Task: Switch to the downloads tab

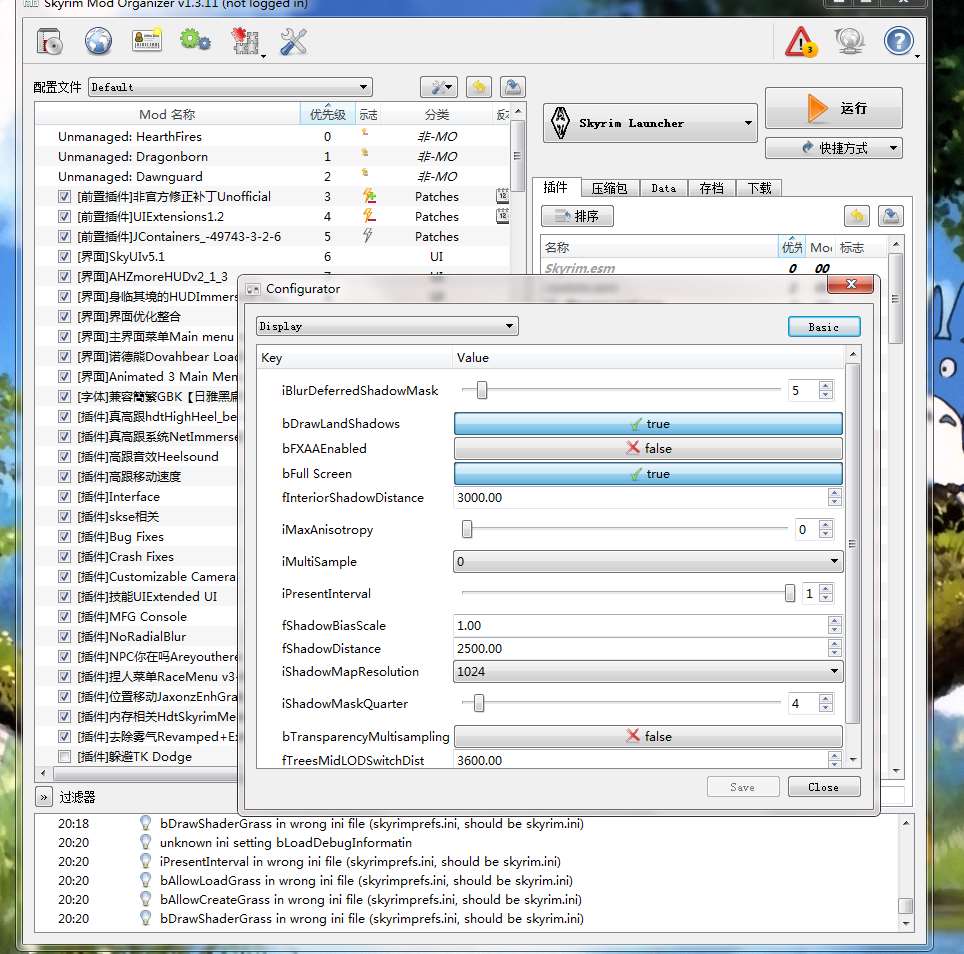Action: [759, 188]
